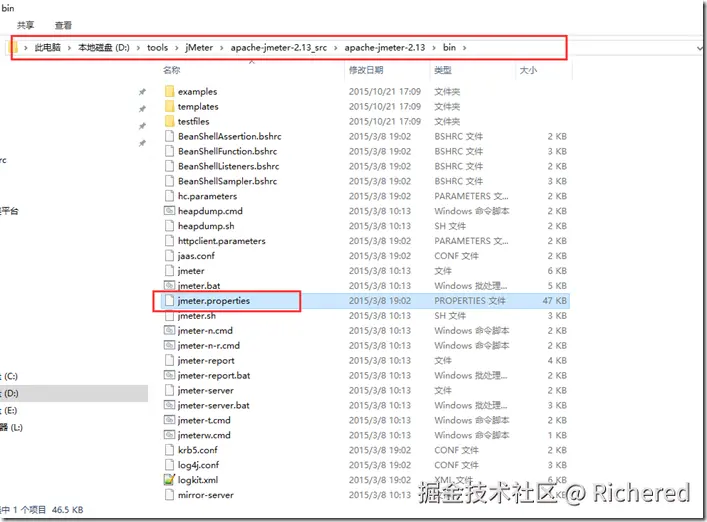Click the folder icon in the address bar
The height and width of the screenshot is (522, 707).
pyautogui.click(x=15, y=47)
